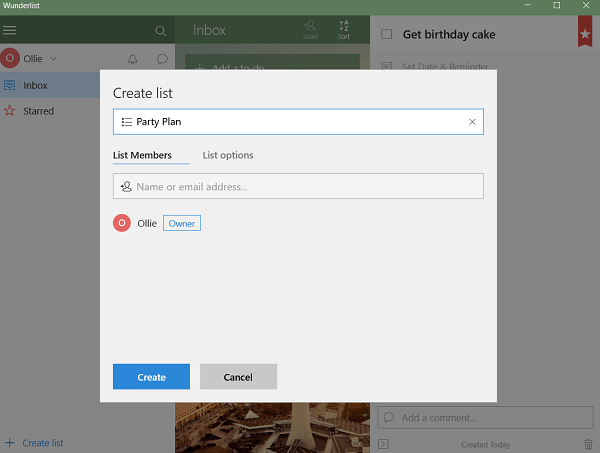Check off the Get birthday cake task
600x453 pixels.
(x=386, y=35)
